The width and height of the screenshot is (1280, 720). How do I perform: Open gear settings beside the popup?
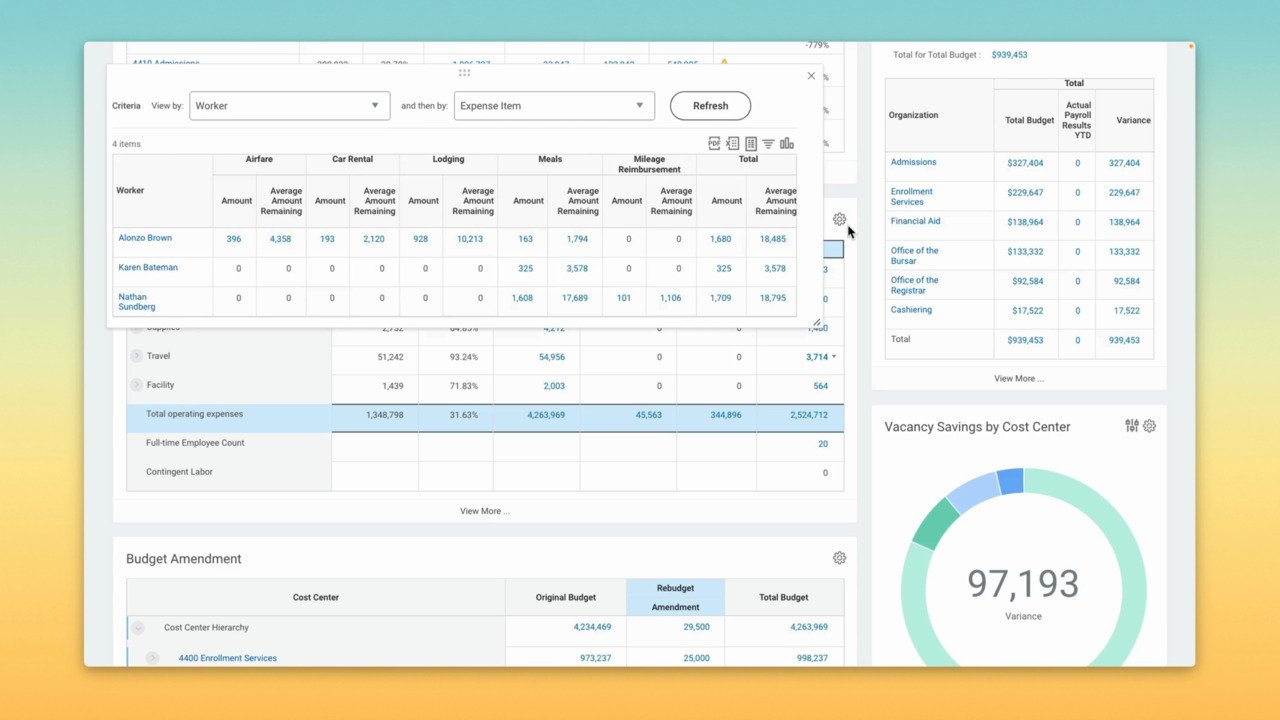[839, 219]
